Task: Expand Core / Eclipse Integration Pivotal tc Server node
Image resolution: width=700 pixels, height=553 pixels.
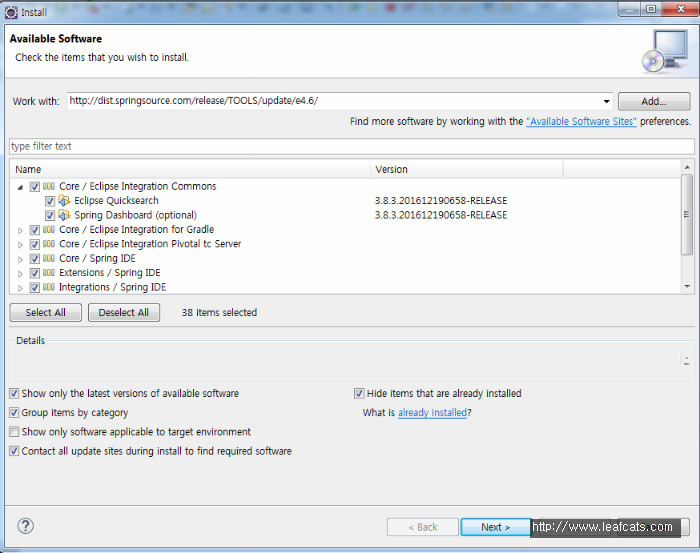Action: (x=20, y=245)
